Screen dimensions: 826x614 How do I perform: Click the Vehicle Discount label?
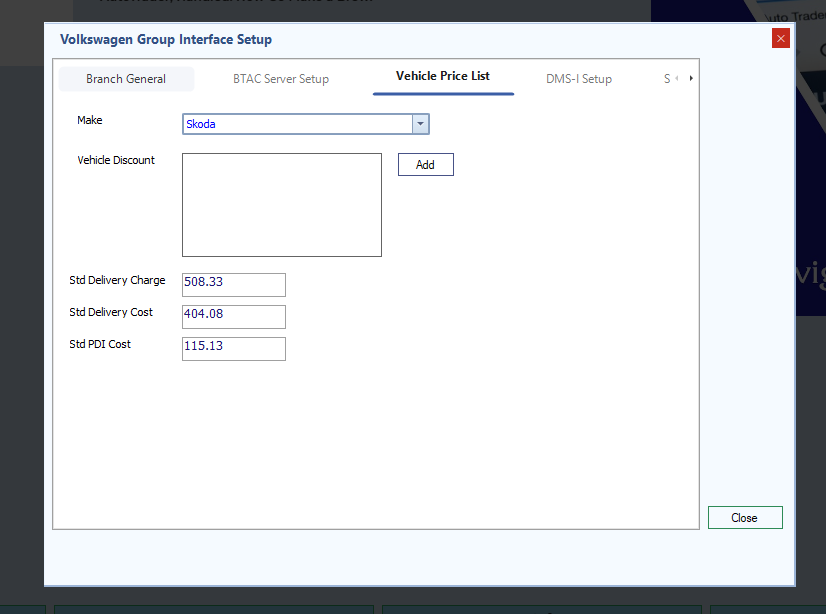[x=116, y=160]
